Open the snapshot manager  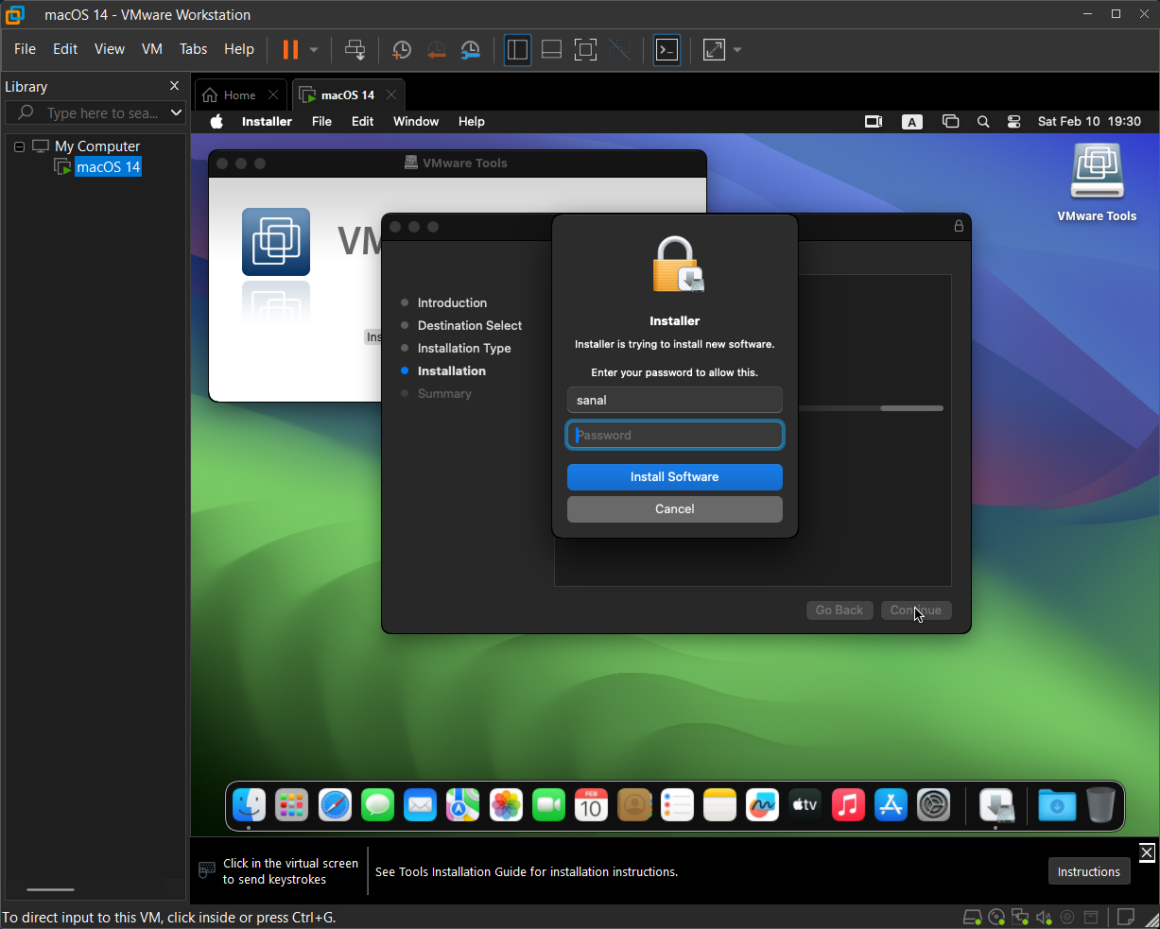471,50
